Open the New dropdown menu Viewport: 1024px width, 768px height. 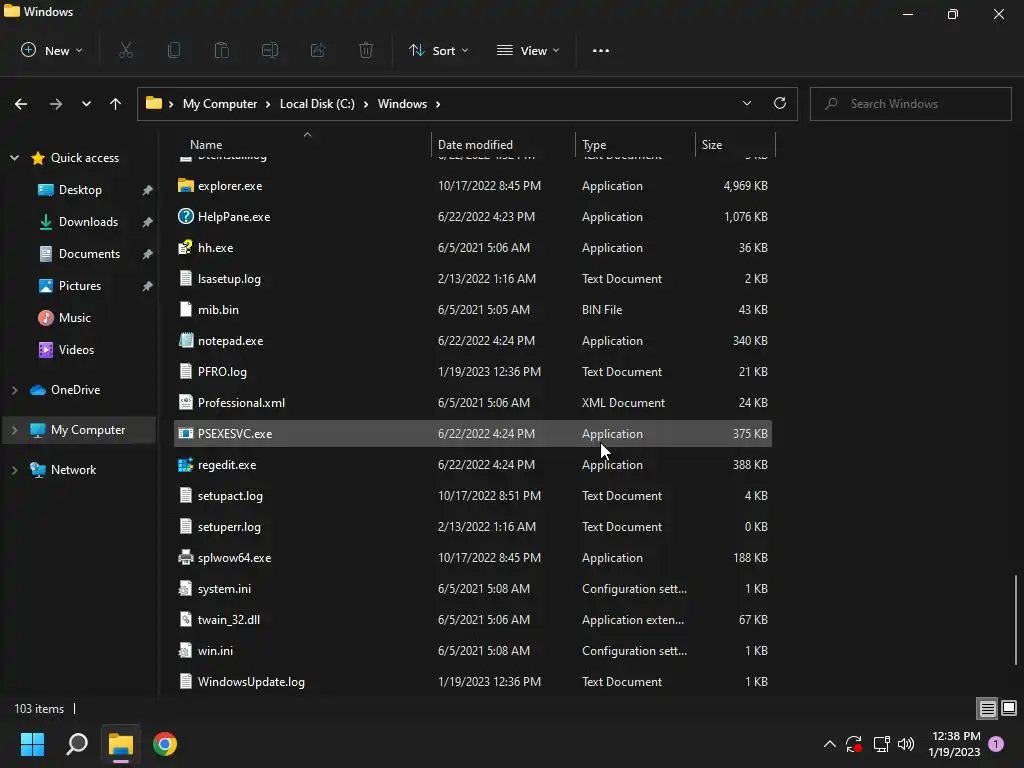[52, 50]
